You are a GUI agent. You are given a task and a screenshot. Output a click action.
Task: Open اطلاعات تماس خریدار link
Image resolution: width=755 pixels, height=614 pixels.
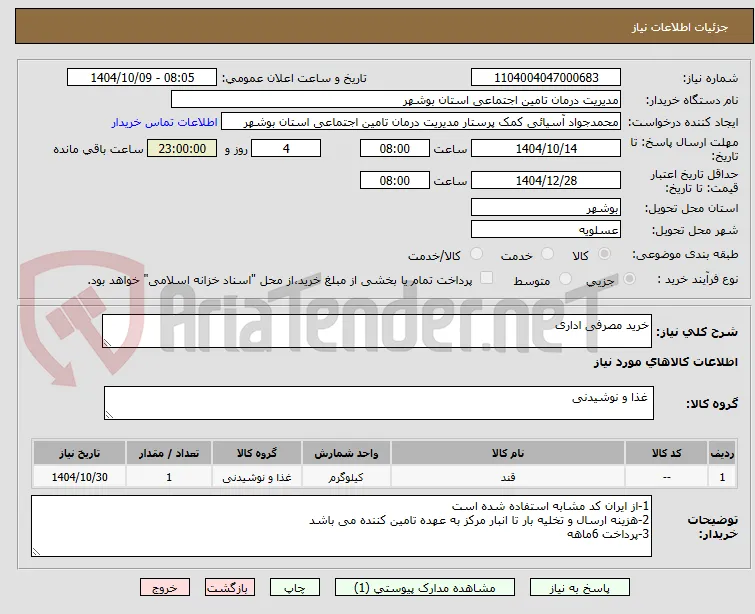click(x=165, y=122)
